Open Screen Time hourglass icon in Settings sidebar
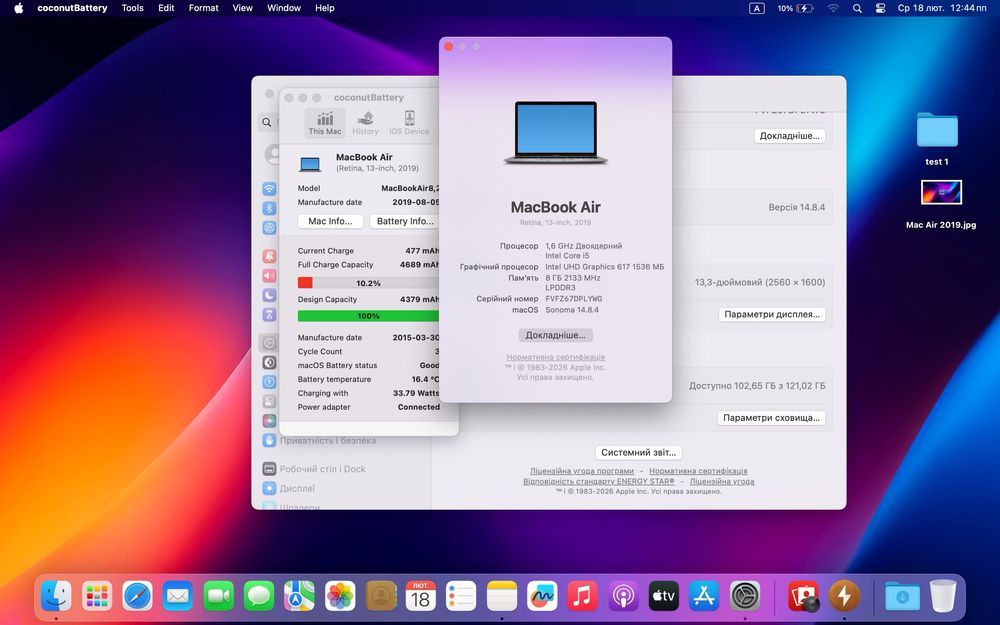 click(x=270, y=314)
